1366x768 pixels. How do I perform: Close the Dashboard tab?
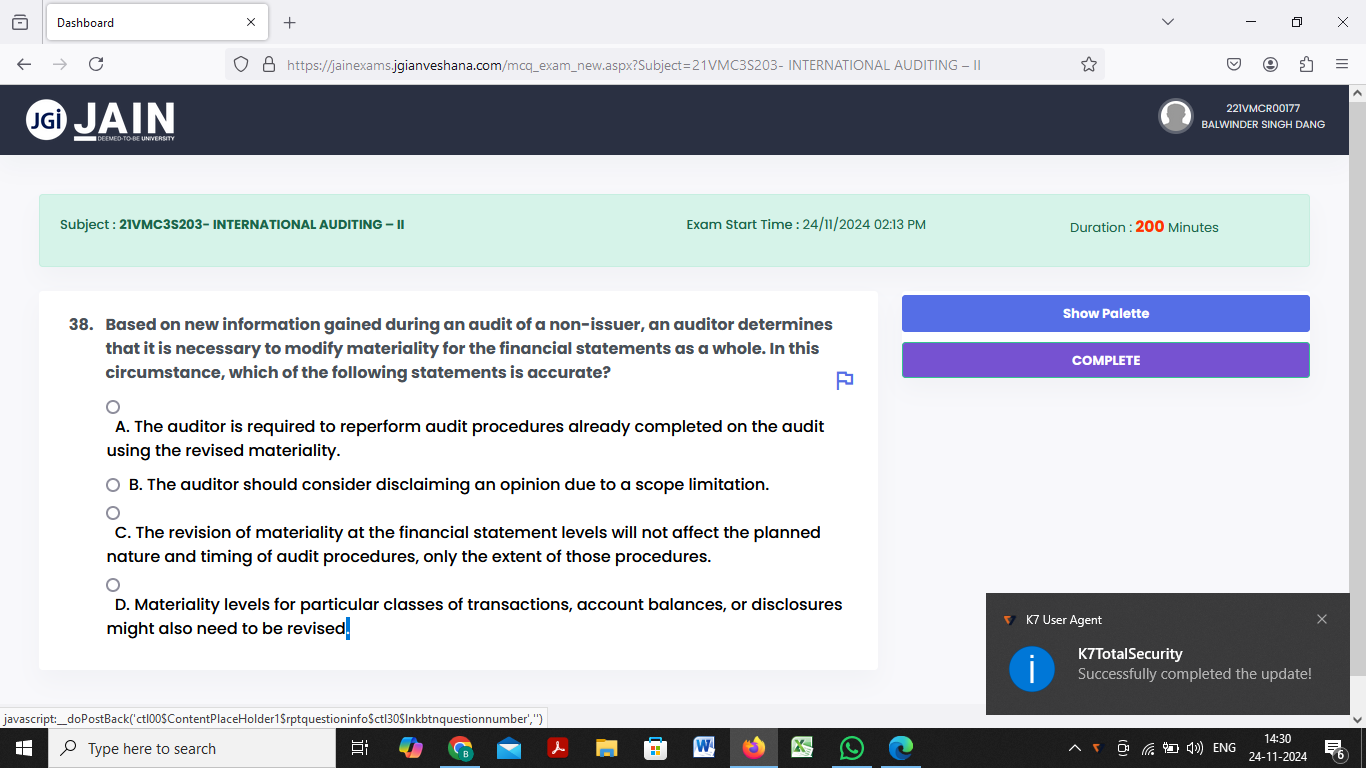[x=250, y=22]
